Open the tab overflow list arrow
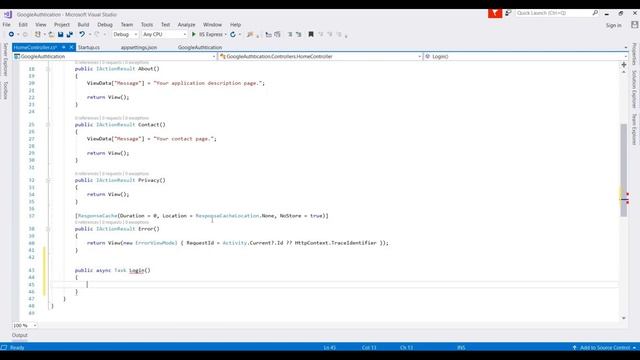This screenshot has width=640, height=360. [x=626, y=48]
